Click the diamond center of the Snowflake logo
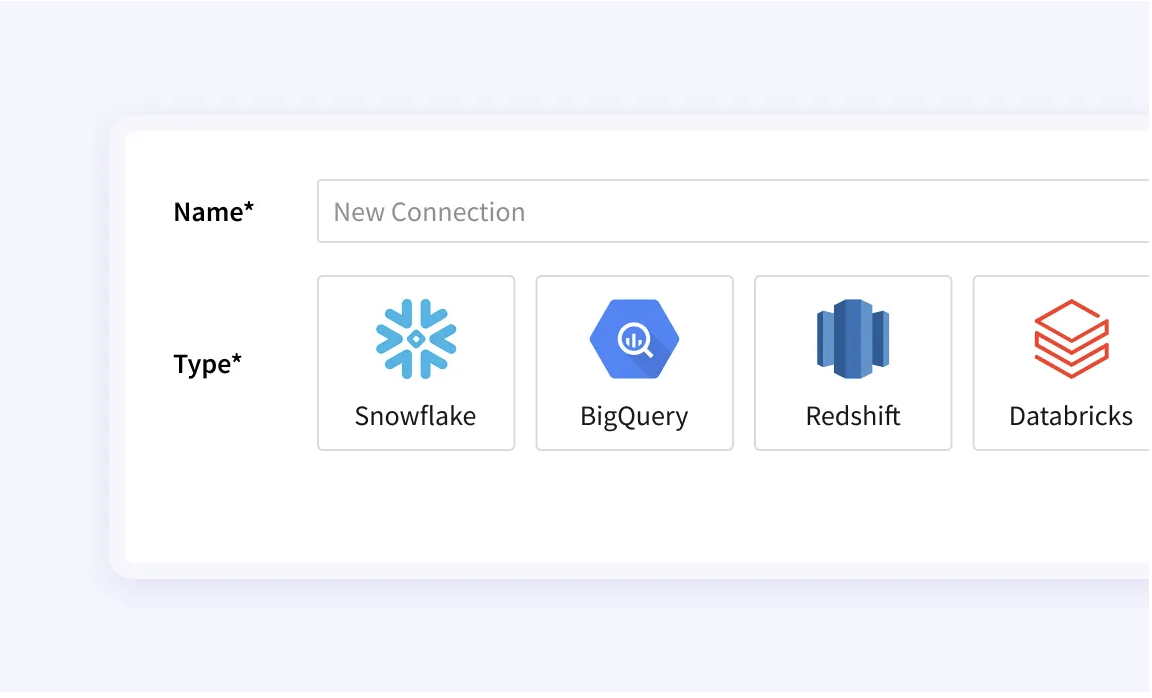 coord(416,339)
